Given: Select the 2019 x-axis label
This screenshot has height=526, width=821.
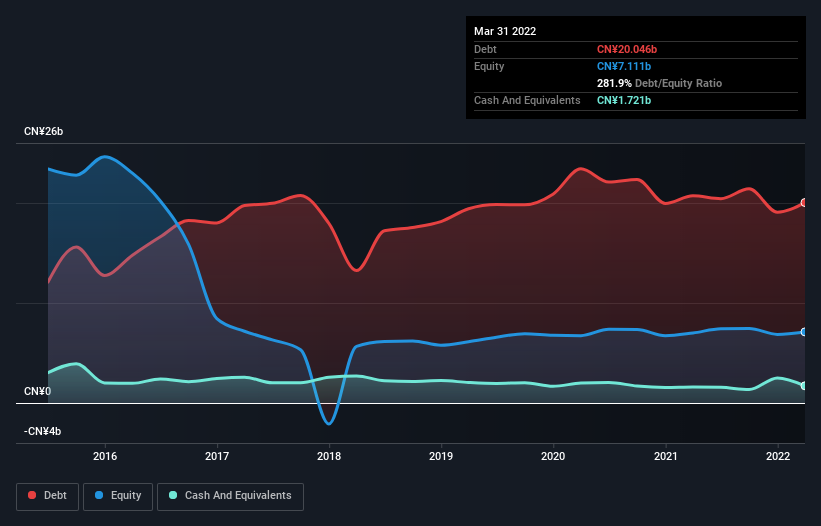Looking at the screenshot, I should tap(441, 456).
